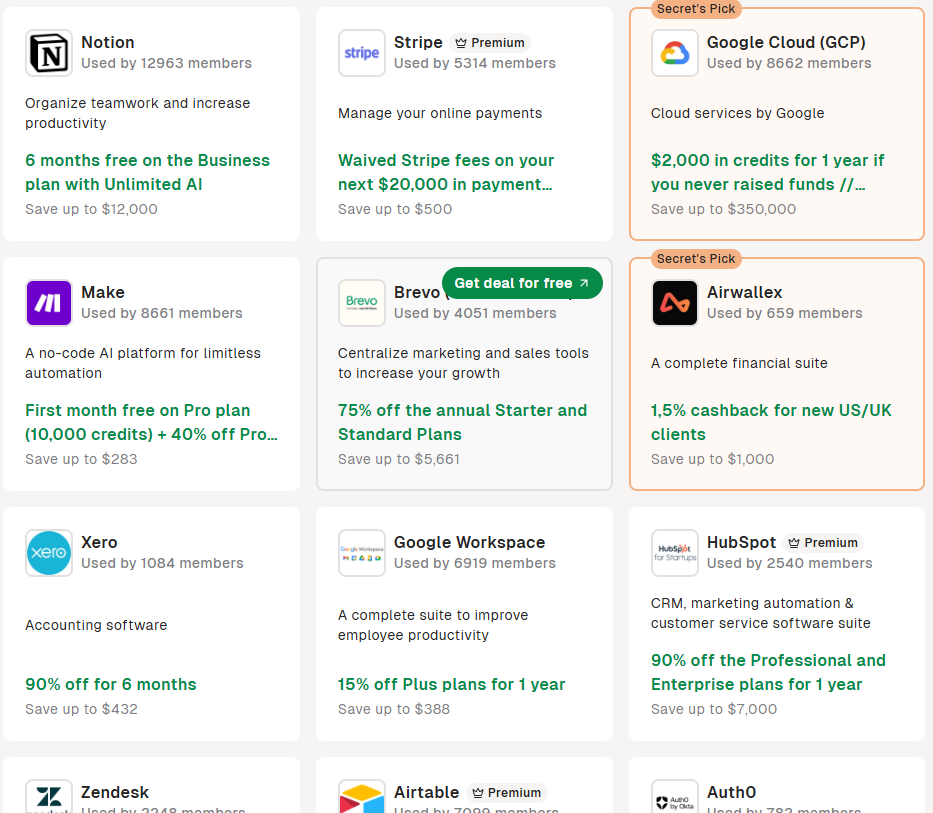Click the Make logo icon
933x813 pixels.
(49, 303)
